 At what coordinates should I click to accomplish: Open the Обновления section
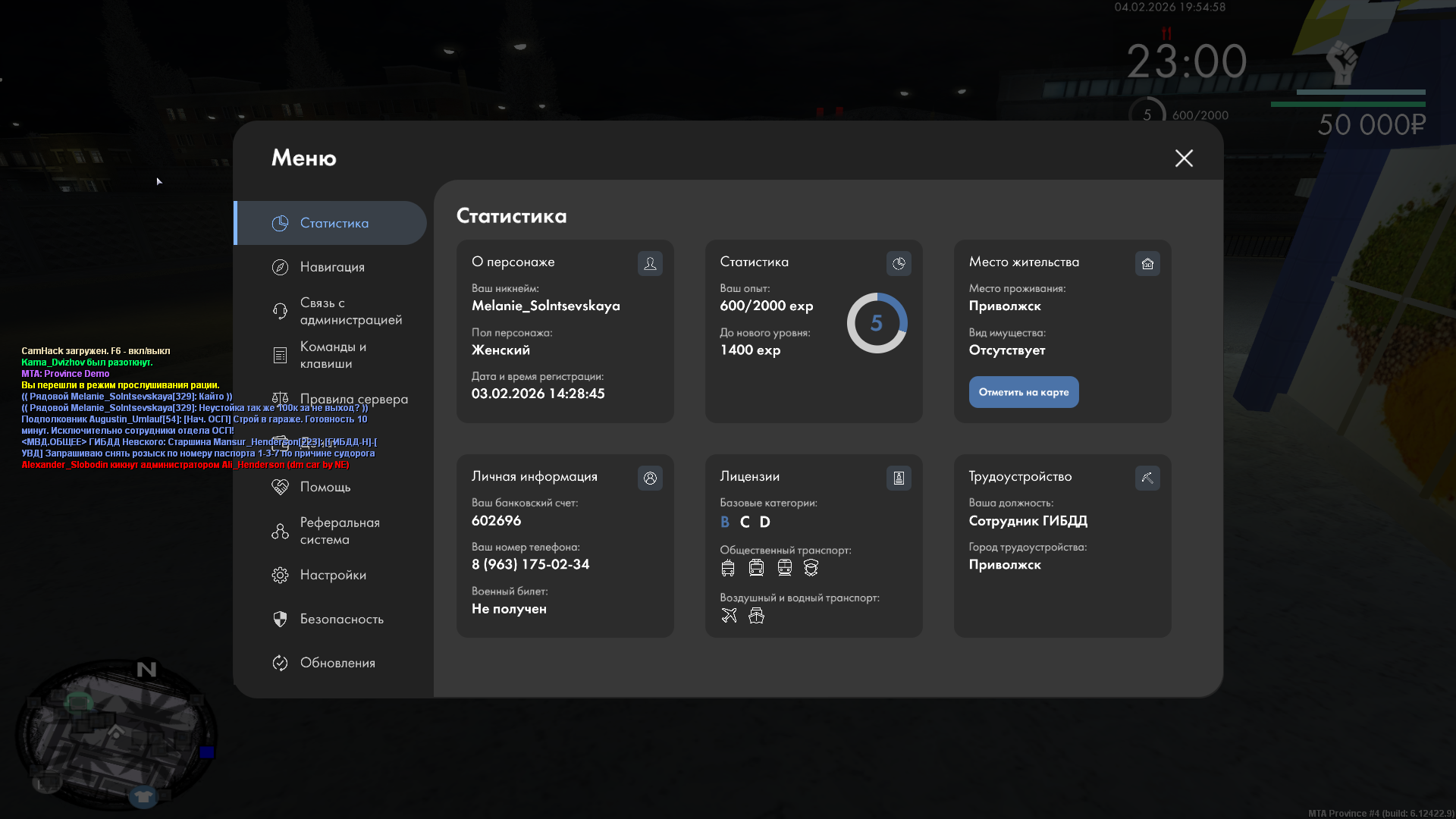[x=337, y=663]
